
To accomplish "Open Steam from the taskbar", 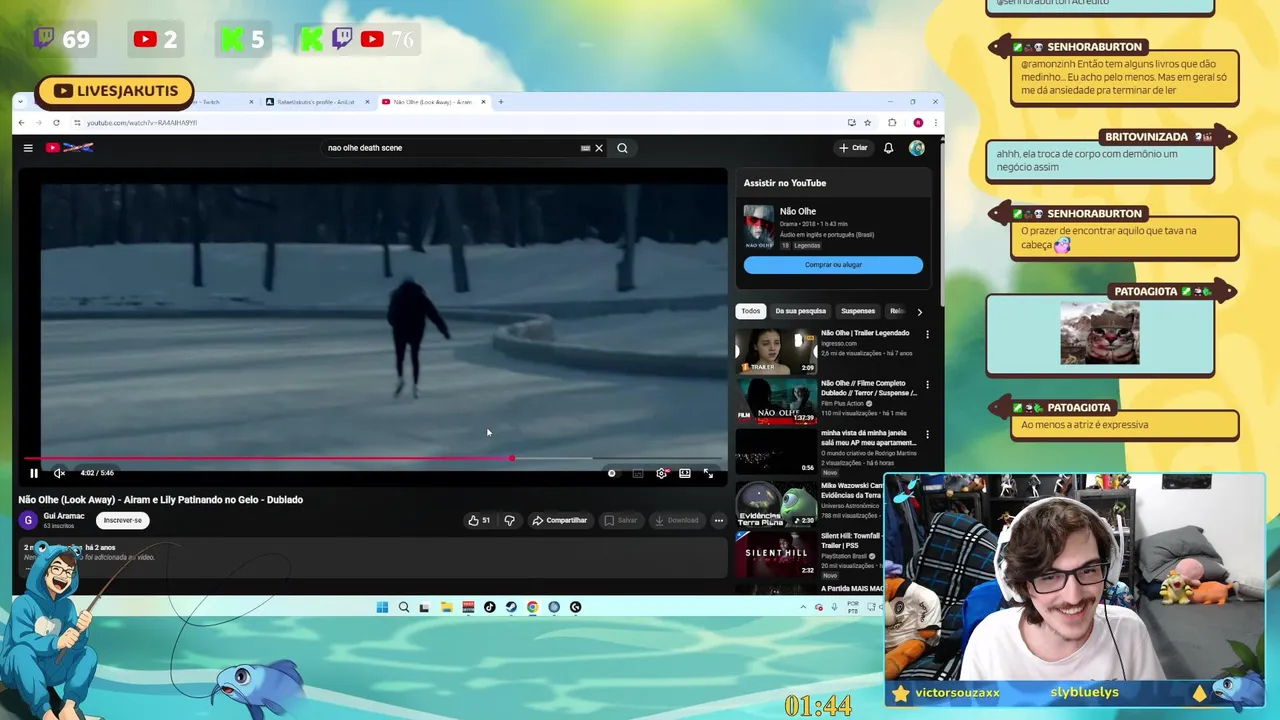I will point(511,607).
